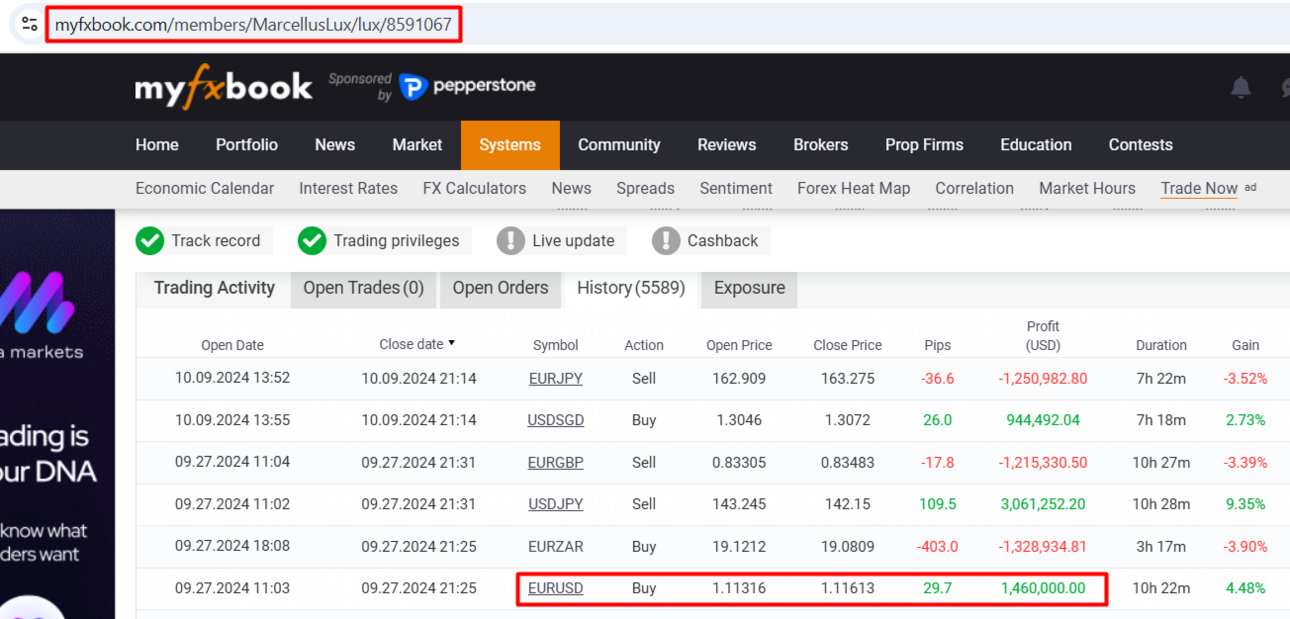Image resolution: width=1290 pixels, height=619 pixels.
Task: Select the Open Orders tab
Action: coord(500,288)
